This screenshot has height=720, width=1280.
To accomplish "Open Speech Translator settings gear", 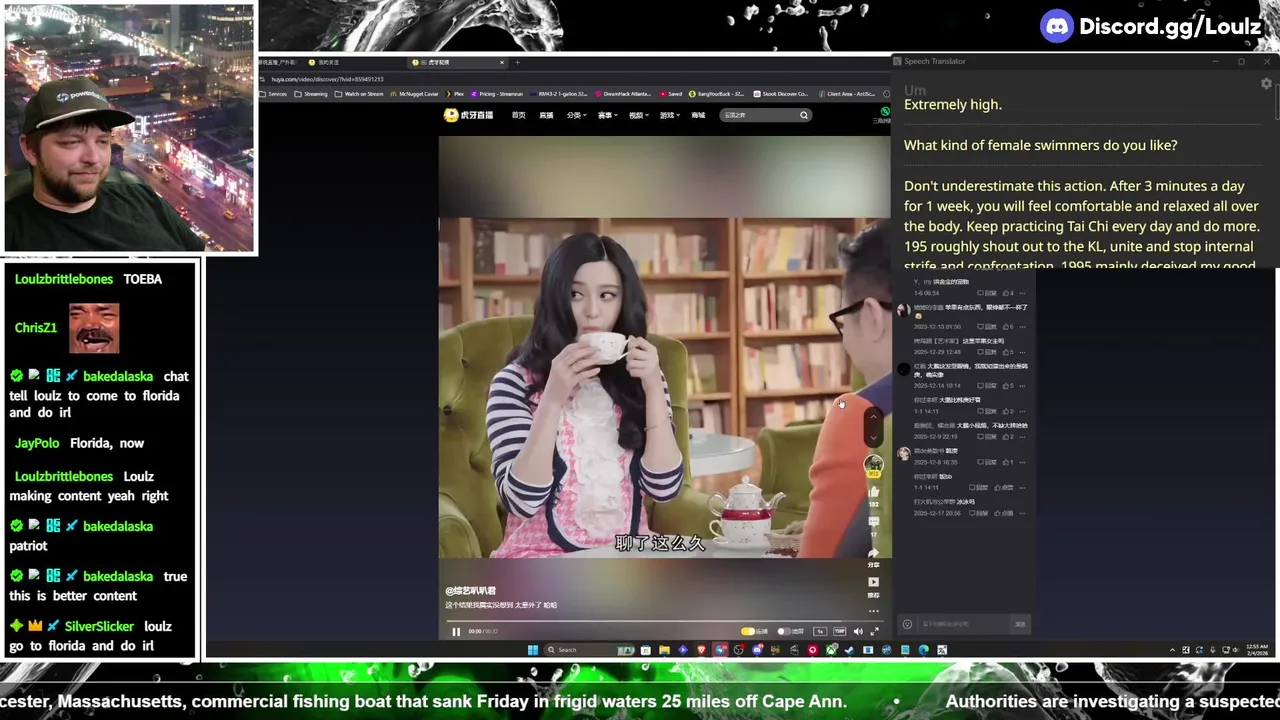I will pyautogui.click(x=1266, y=84).
